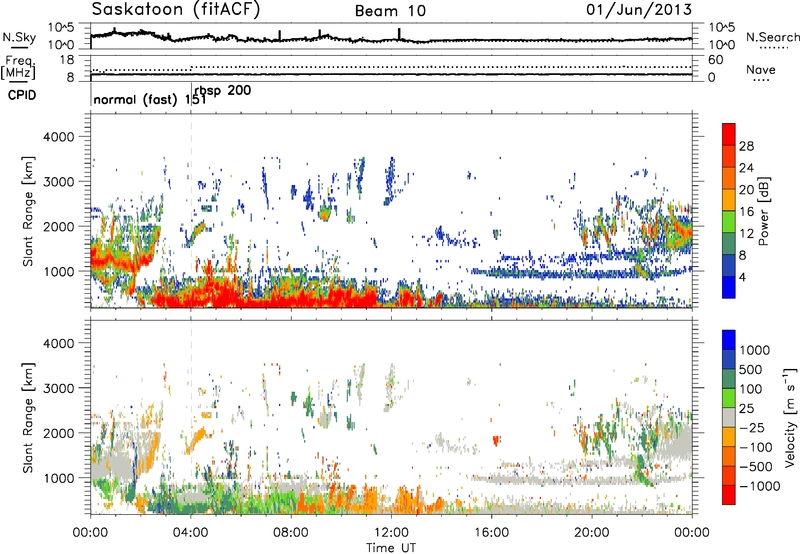
Task: Click the Velocity [m s-1] colorbar title
Action: [x=790, y=417]
